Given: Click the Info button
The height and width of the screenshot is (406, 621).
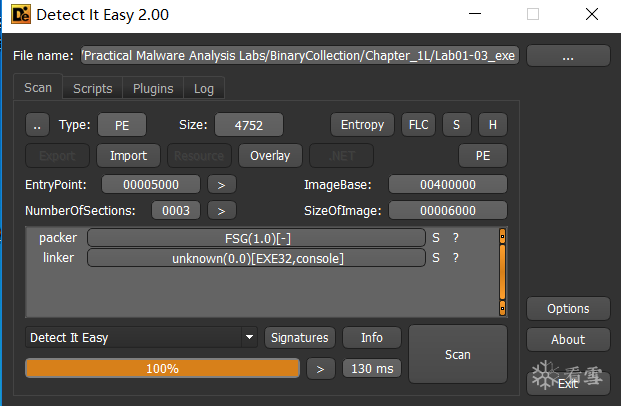Looking at the screenshot, I should point(372,337).
